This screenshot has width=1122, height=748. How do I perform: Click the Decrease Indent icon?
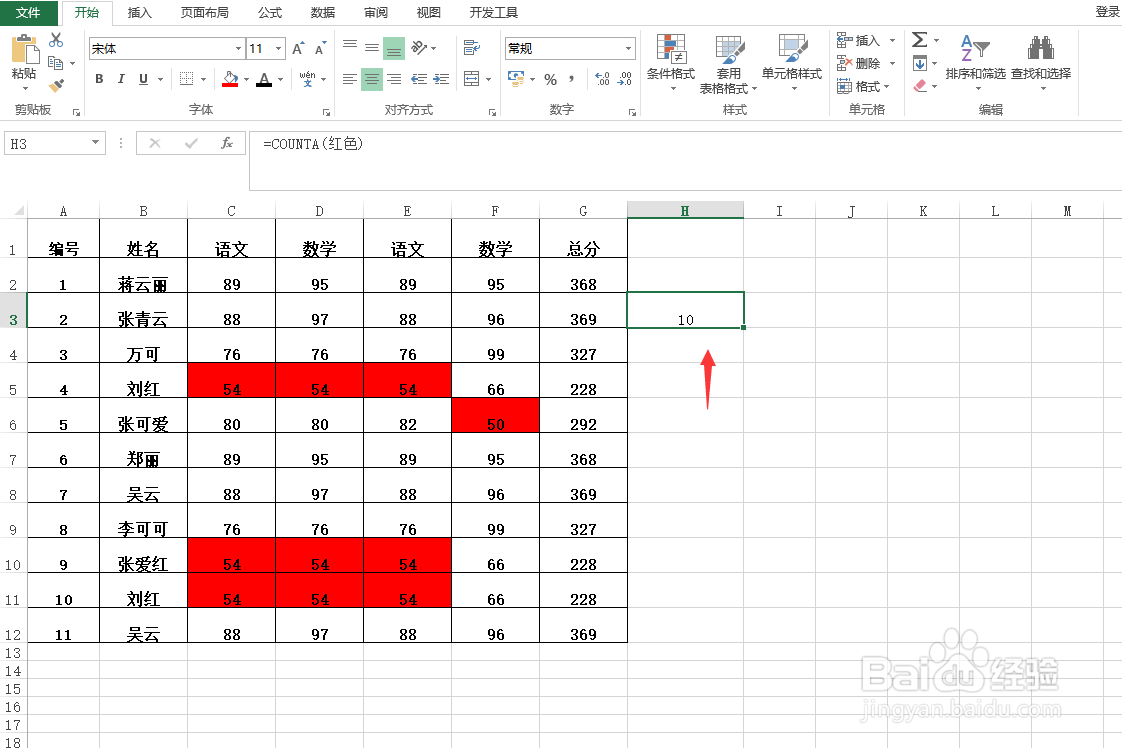click(x=419, y=79)
